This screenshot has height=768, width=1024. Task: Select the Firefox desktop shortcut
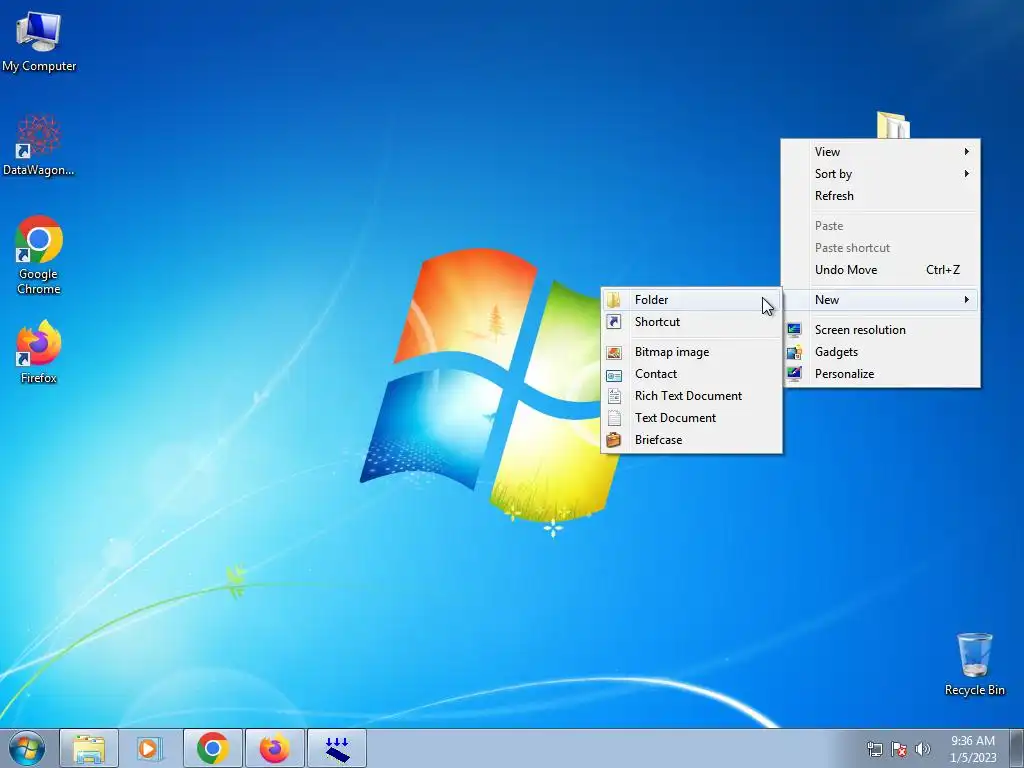pos(39,351)
